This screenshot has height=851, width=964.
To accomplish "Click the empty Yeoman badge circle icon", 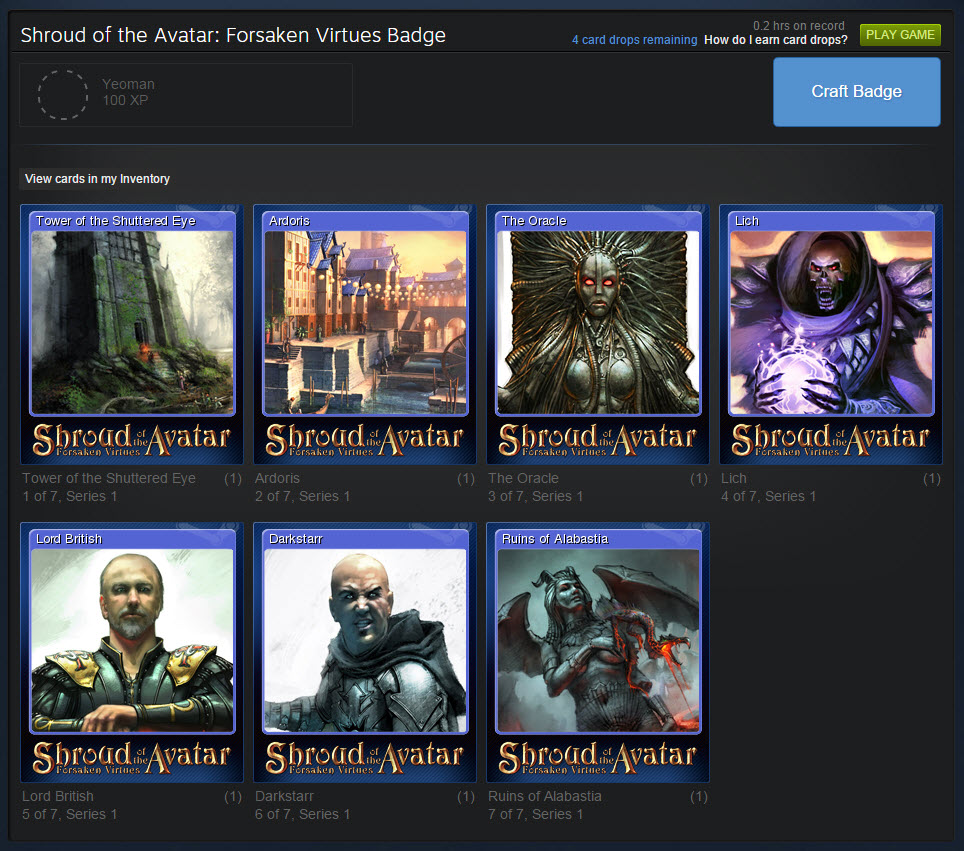I will point(63,95).
